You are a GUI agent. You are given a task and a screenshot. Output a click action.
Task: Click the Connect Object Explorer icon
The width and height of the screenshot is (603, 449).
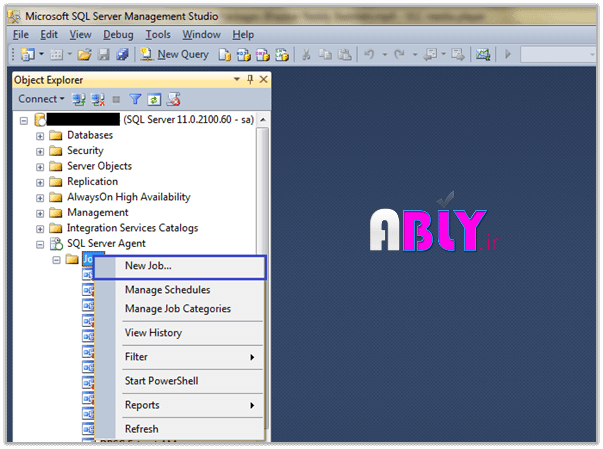[79, 100]
